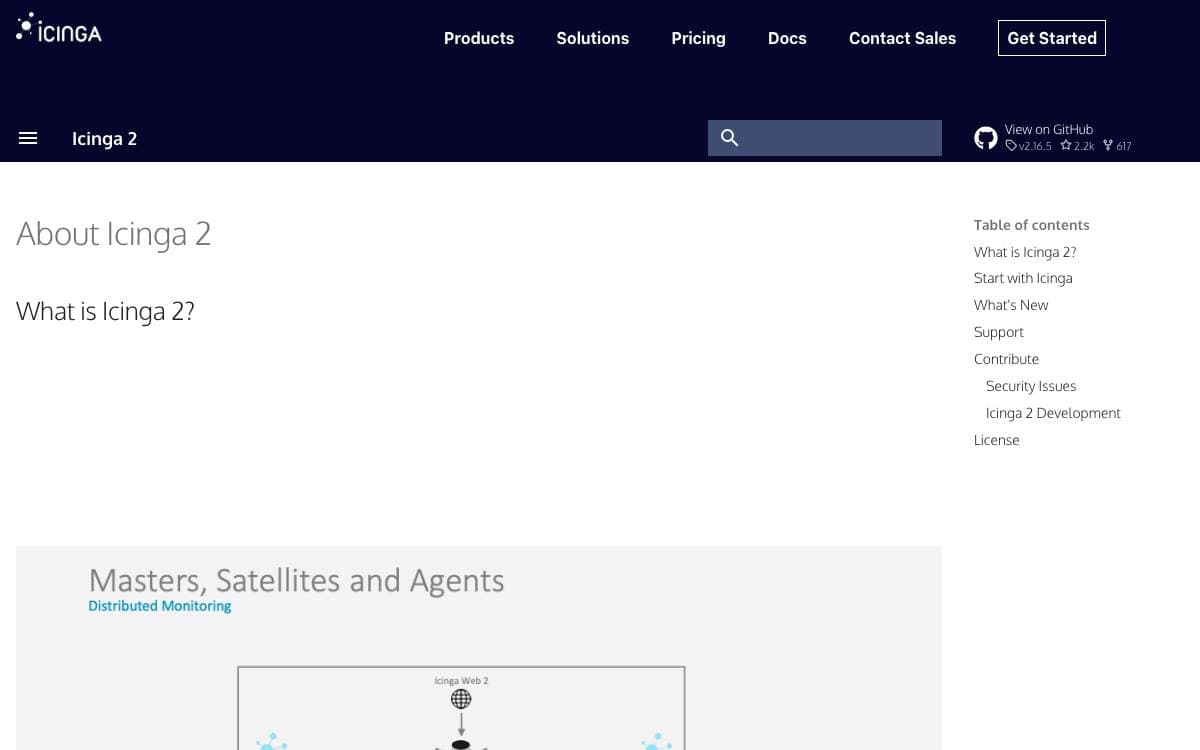Click the Distributed Monitoring subtitle
1200x750 pixels.
(x=160, y=606)
